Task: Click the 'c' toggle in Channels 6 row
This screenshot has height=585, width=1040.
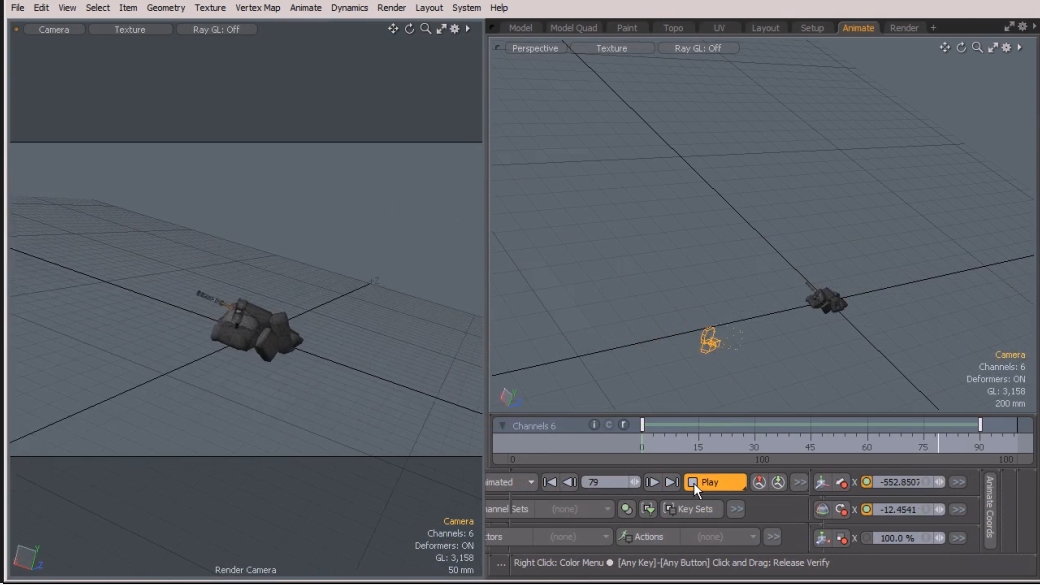Action: (609, 425)
